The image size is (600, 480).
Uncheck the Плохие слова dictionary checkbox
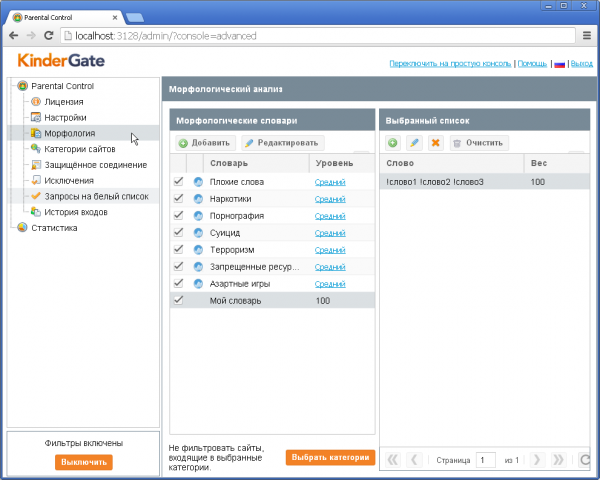click(x=179, y=182)
